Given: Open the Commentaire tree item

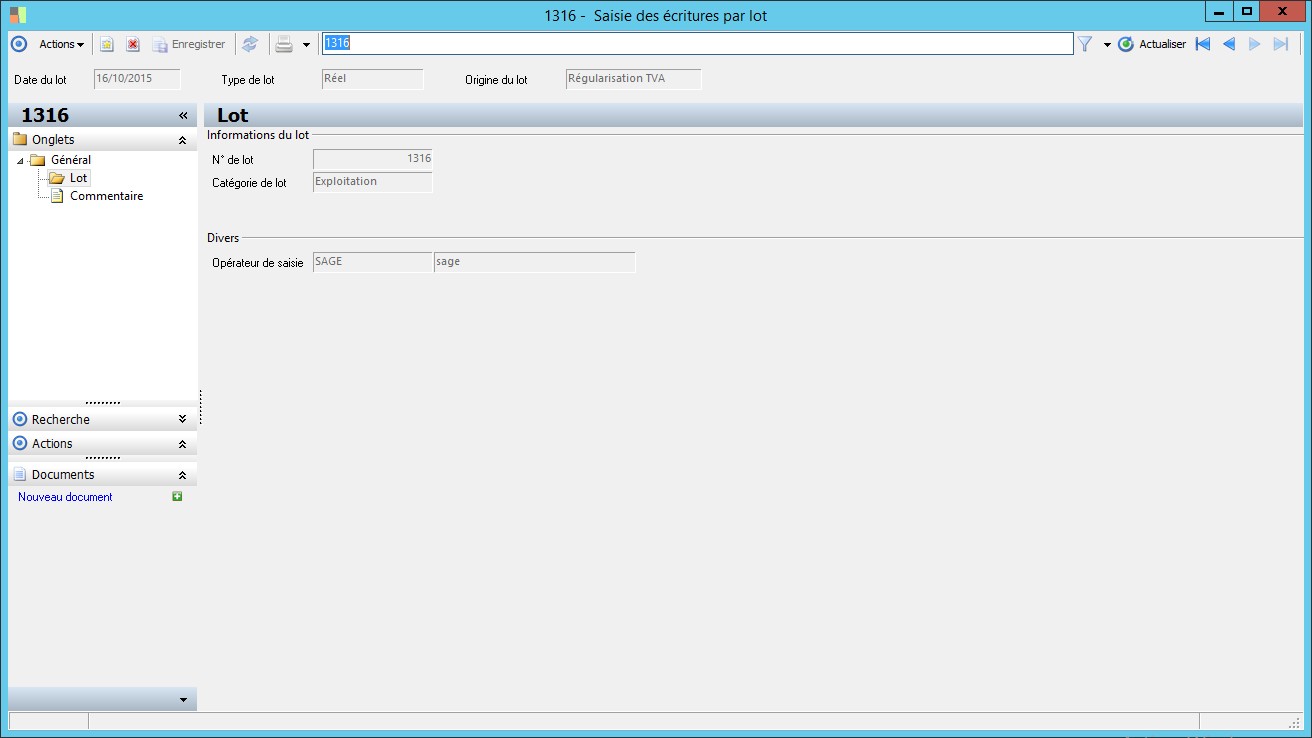Looking at the screenshot, I should [106, 196].
